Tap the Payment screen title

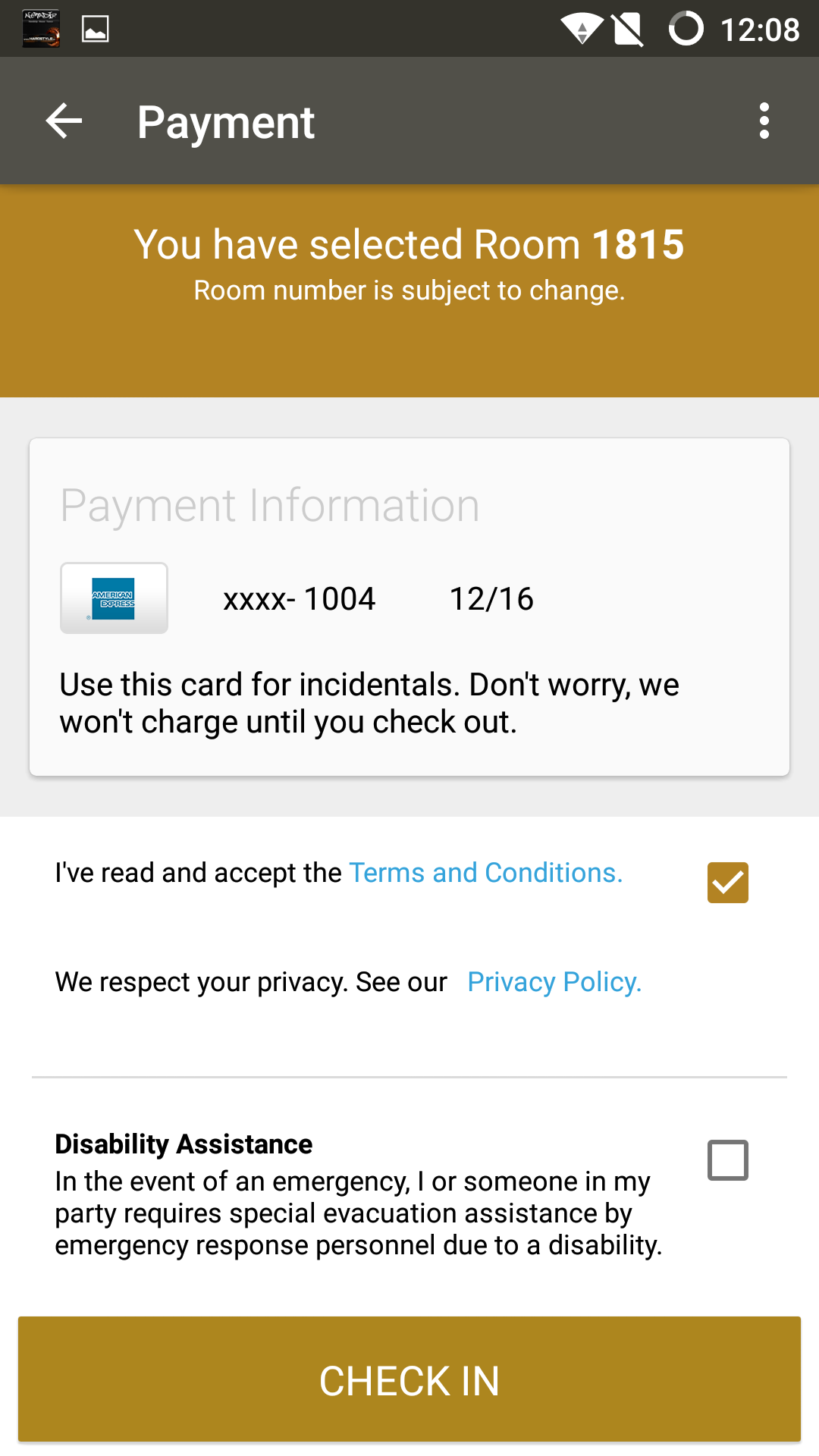pyautogui.click(x=226, y=122)
